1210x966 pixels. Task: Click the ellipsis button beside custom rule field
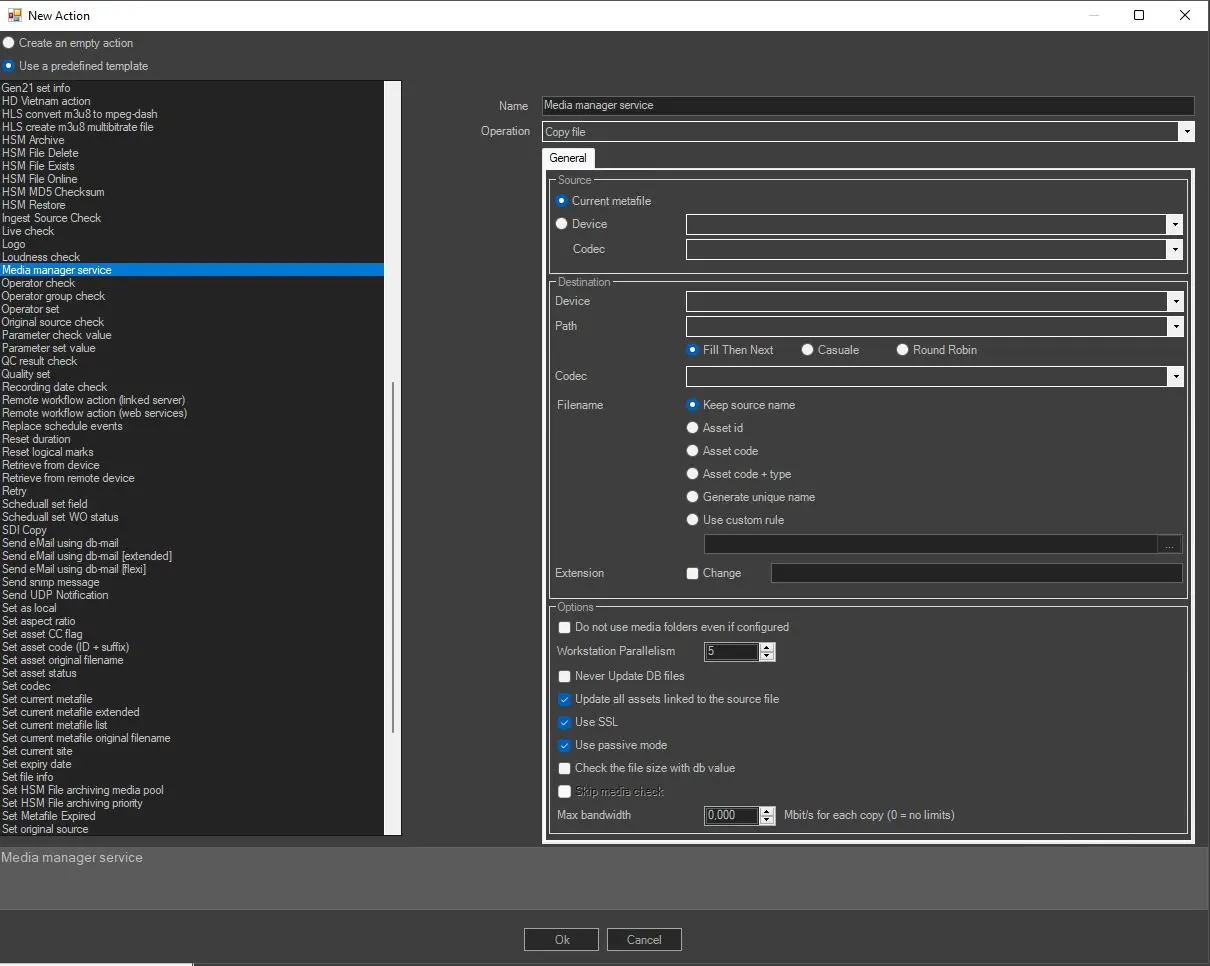coord(1170,545)
